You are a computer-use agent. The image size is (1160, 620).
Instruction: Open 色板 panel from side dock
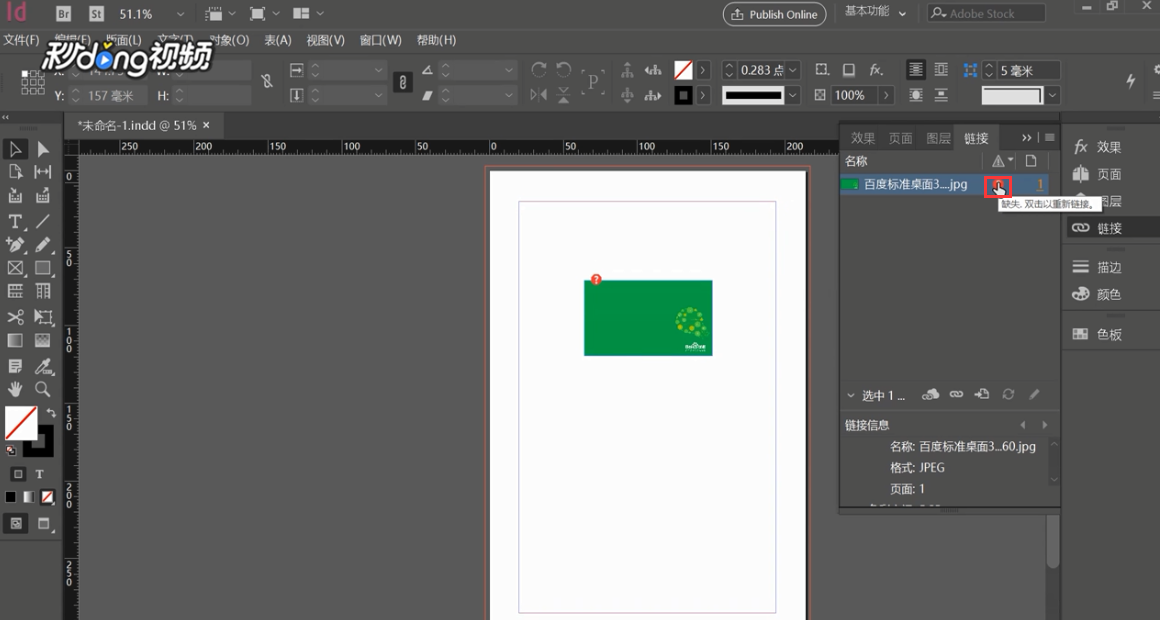(x=1097, y=334)
